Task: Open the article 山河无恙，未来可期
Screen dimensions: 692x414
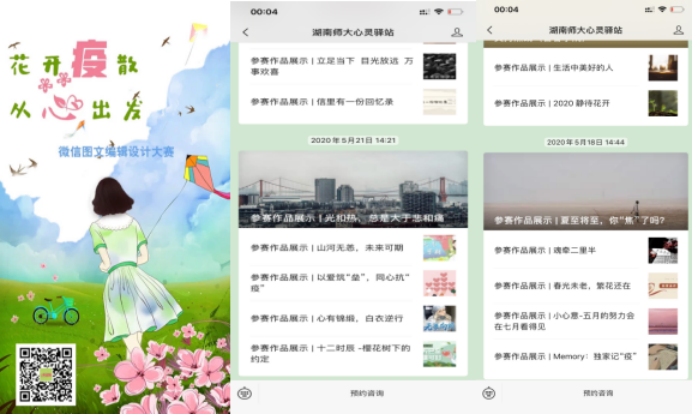Action: pos(328,247)
